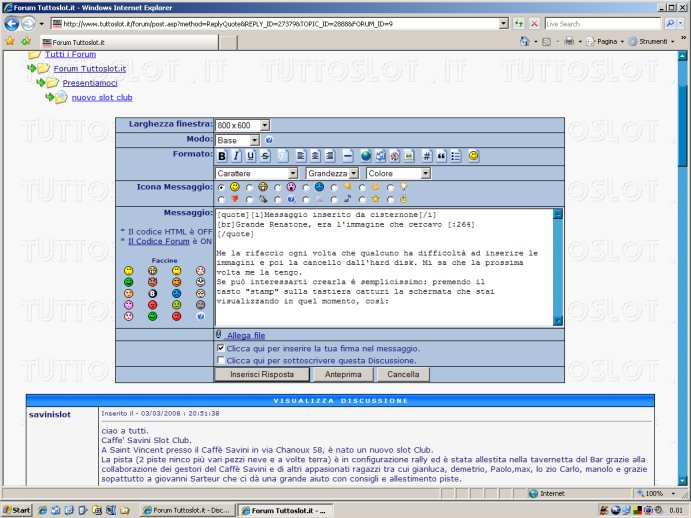Click the browser Back arrow button
691x518 pixels.
[x=12, y=23]
